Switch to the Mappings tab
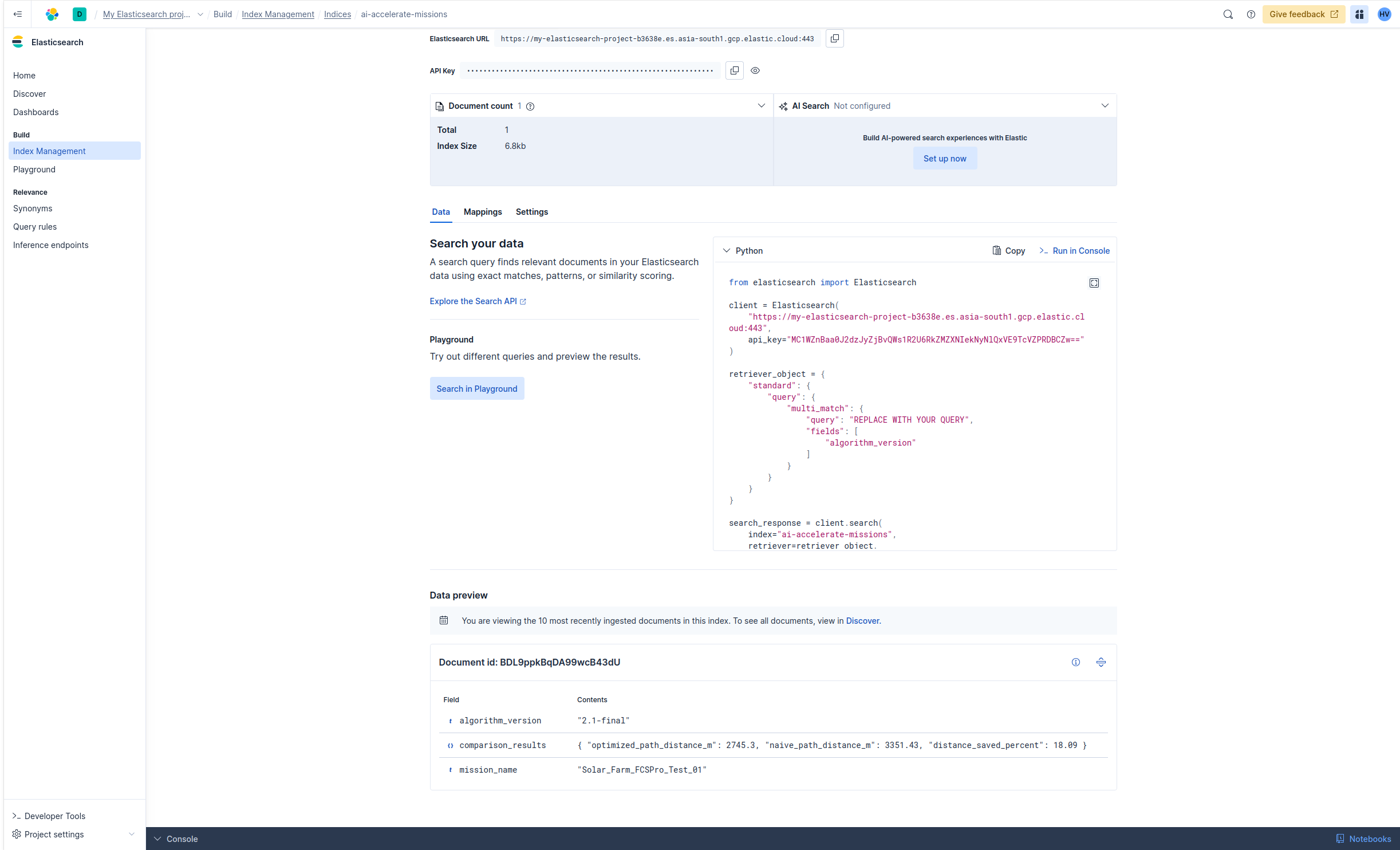 482,212
